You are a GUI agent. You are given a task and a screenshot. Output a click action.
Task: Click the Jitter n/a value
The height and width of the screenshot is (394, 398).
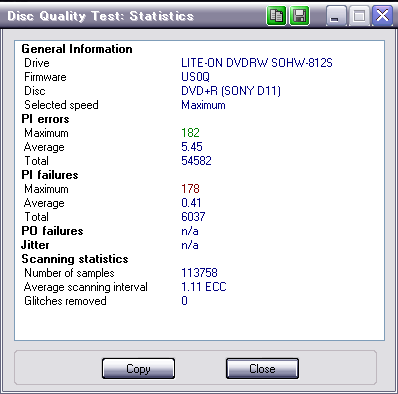tap(190, 245)
